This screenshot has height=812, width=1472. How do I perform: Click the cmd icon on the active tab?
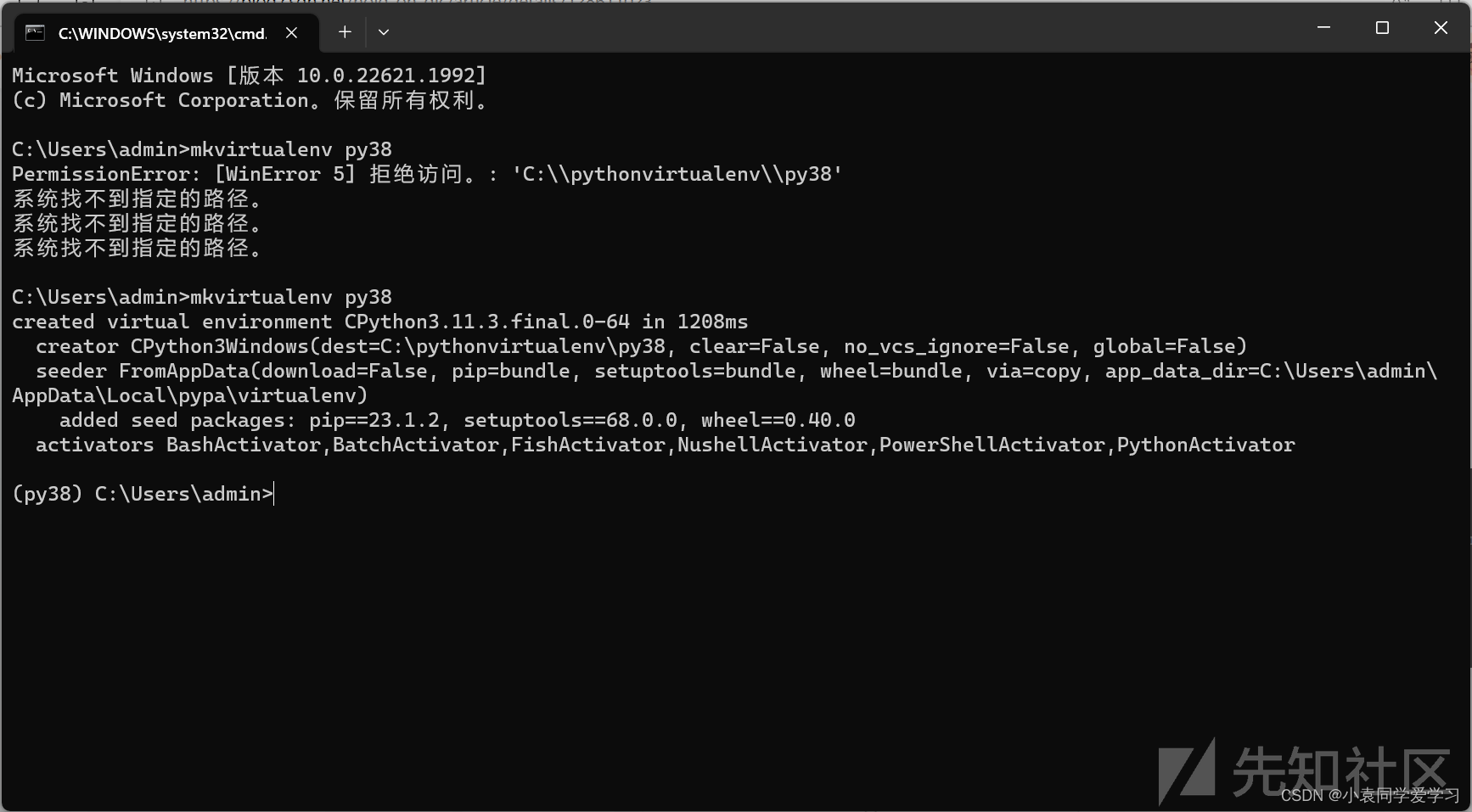pyautogui.click(x=34, y=32)
